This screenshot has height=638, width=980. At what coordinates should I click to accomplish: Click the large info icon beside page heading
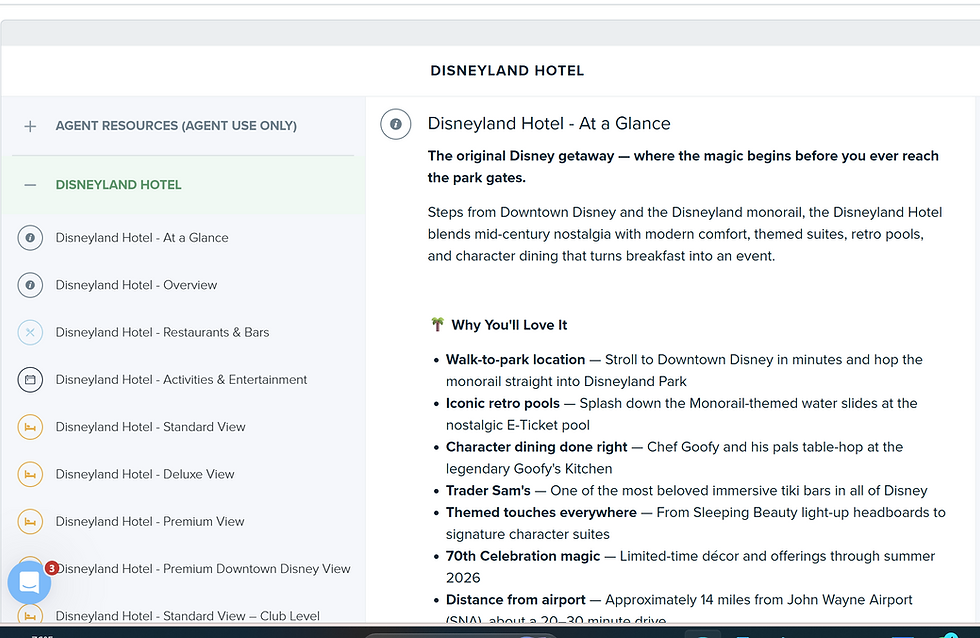click(396, 124)
